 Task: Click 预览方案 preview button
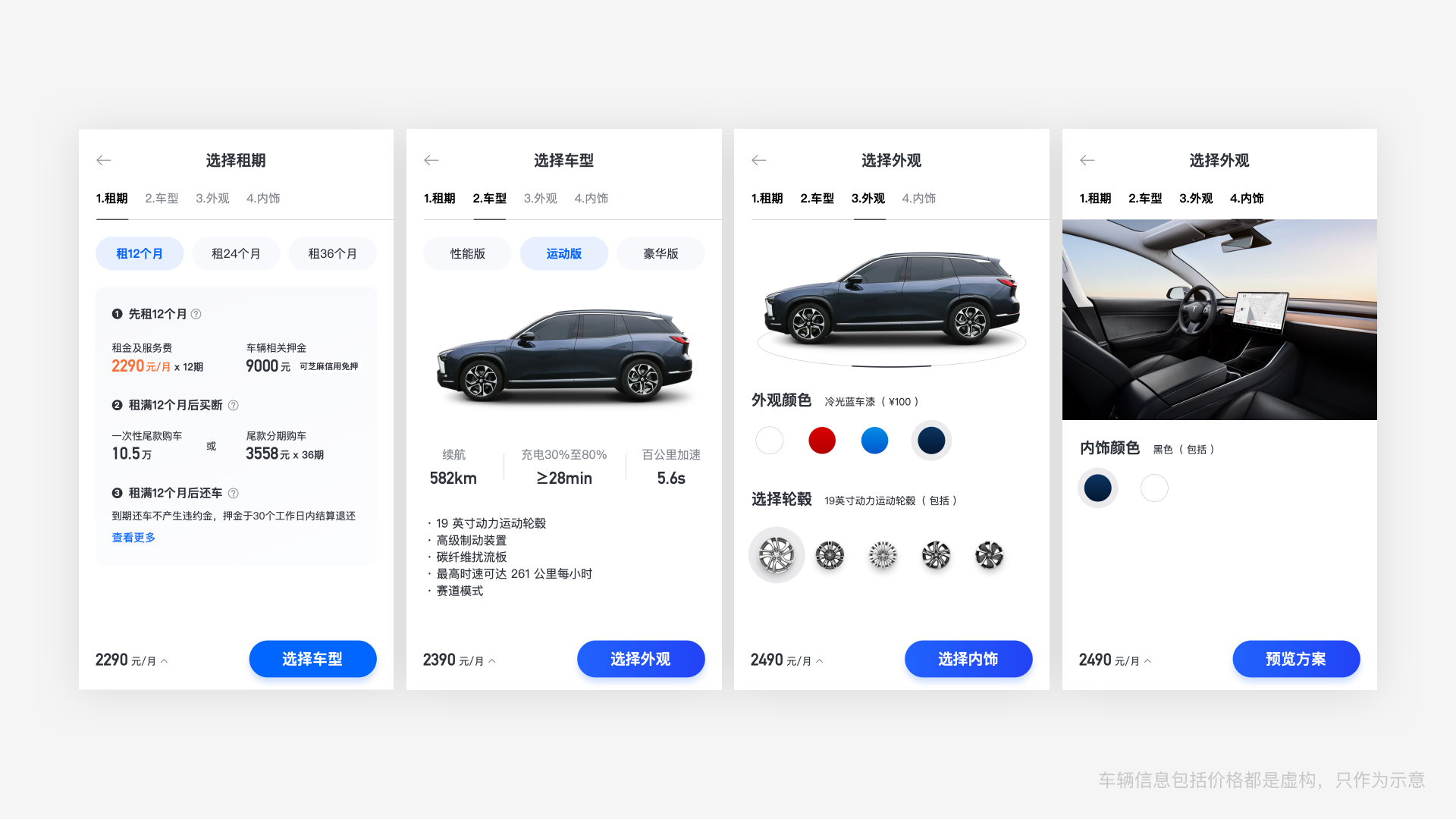(x=1295, y=658)
